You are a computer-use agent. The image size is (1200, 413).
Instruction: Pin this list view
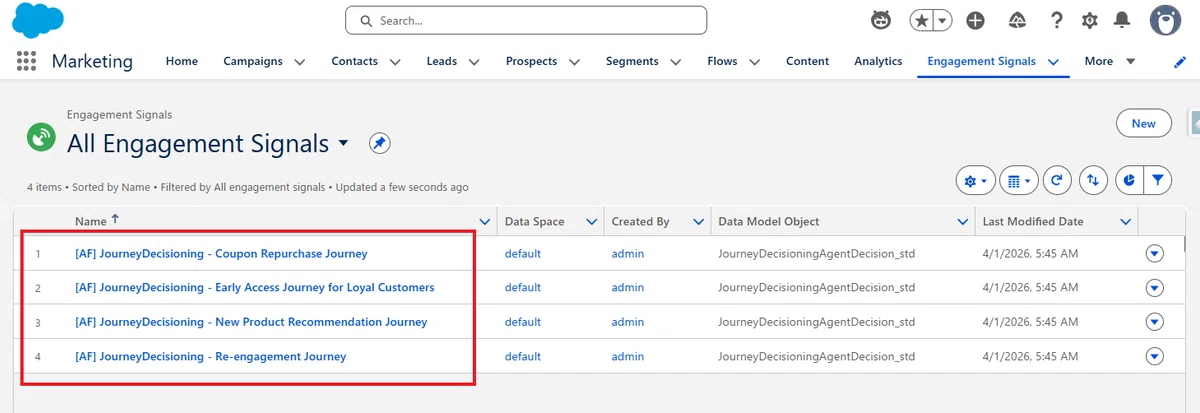[x=379, y=143]
